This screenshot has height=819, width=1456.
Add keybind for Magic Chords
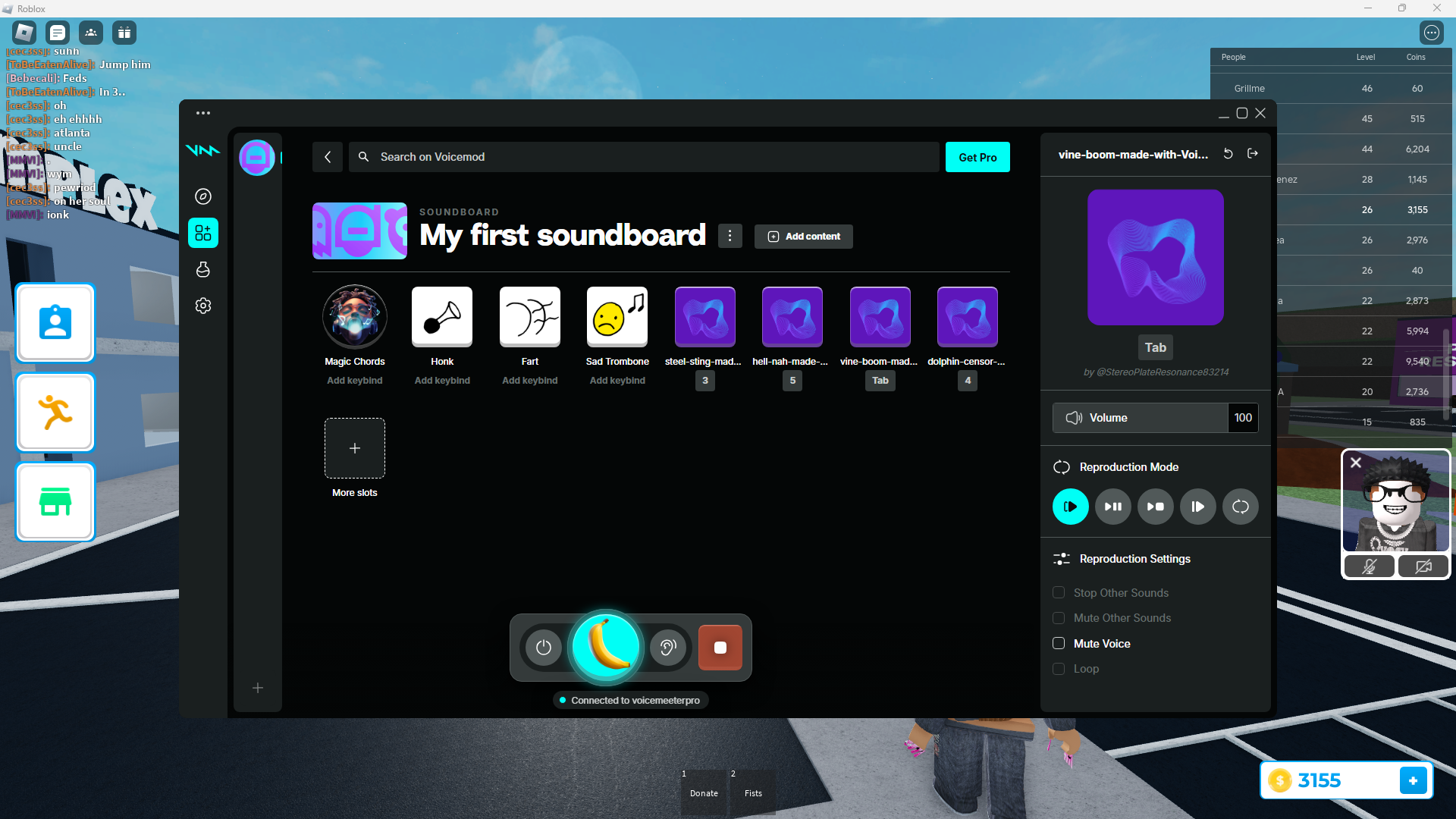pyautogui.click(x=355, y=381)
